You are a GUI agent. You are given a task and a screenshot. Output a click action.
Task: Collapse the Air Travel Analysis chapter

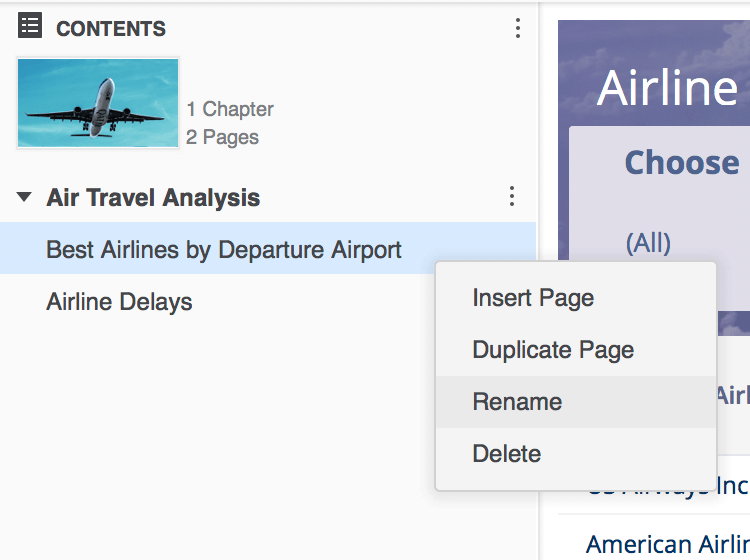click(x=24, y=197)
